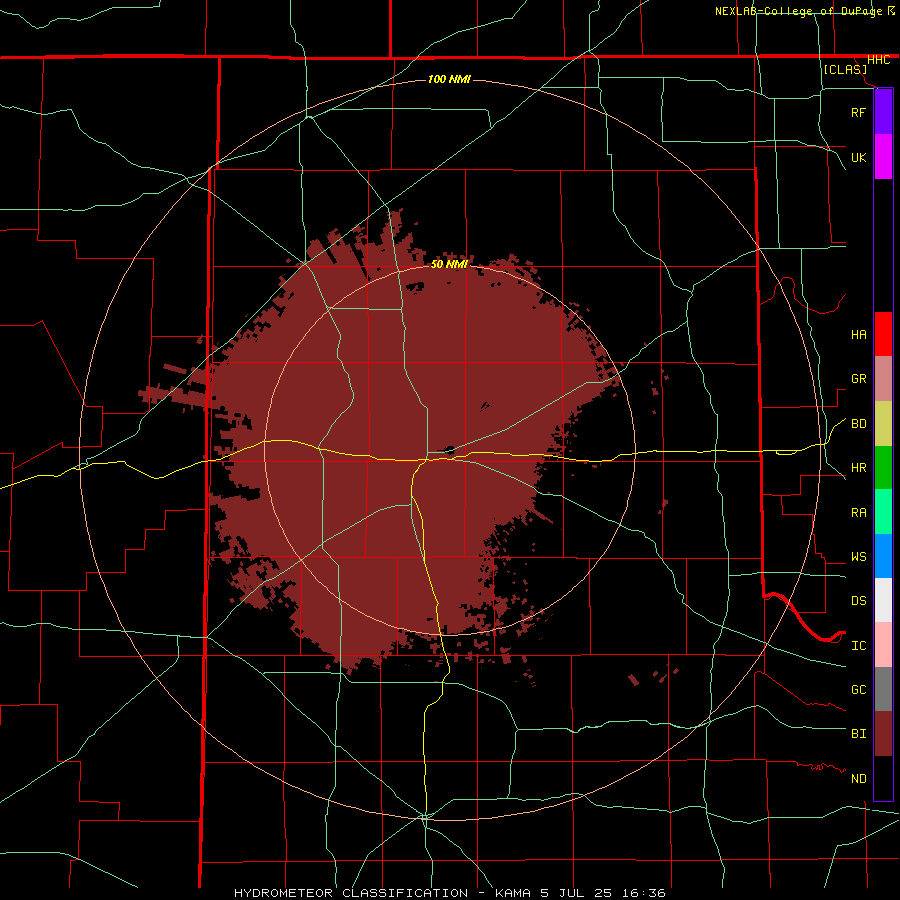Click the "HA" legend label
The height and width of the screenshot is (900, 900).
tap(858, 335)
